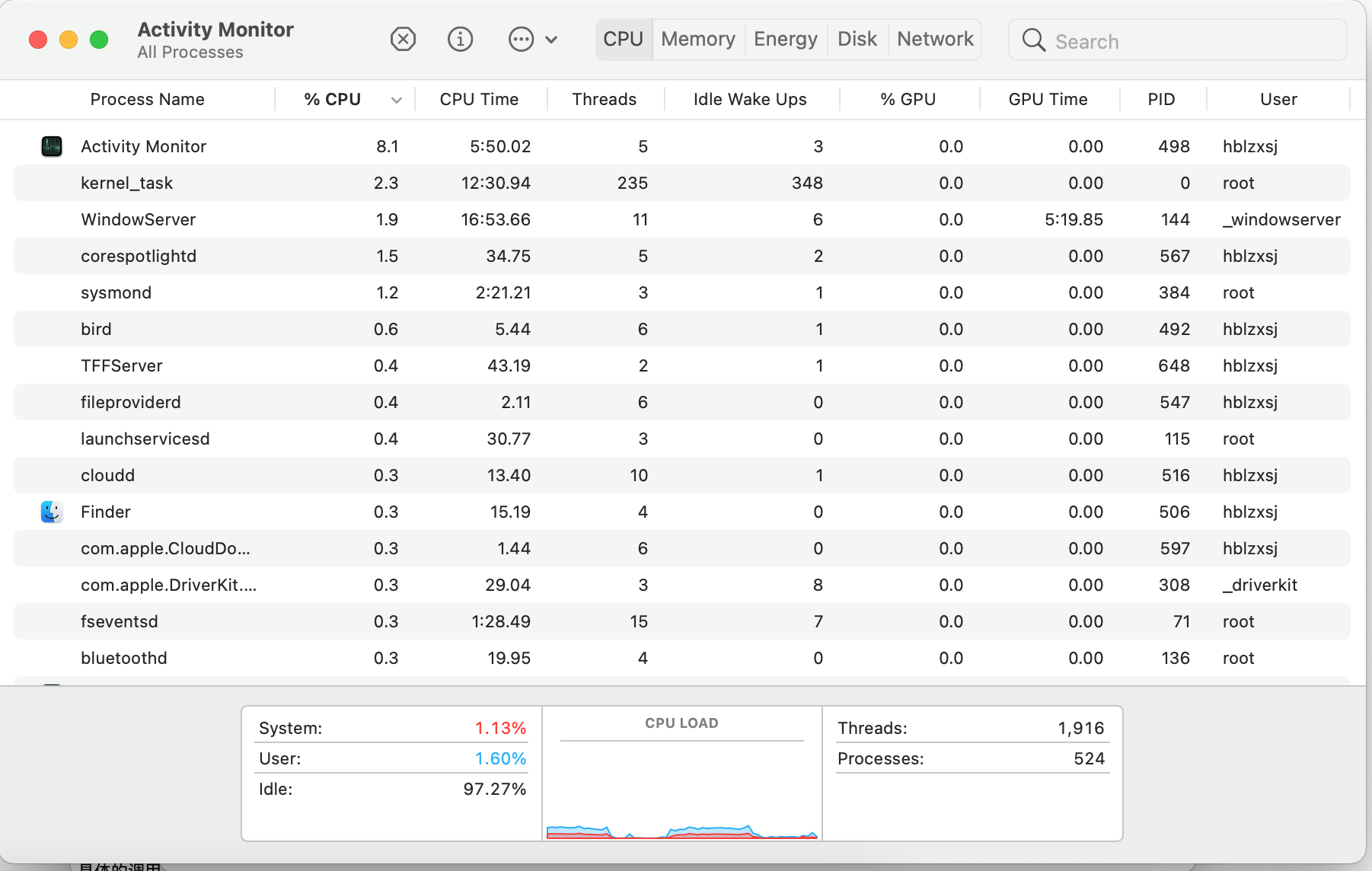
Task: Select the com.apple.DriverKit process row
Action: tap(682, 585)
